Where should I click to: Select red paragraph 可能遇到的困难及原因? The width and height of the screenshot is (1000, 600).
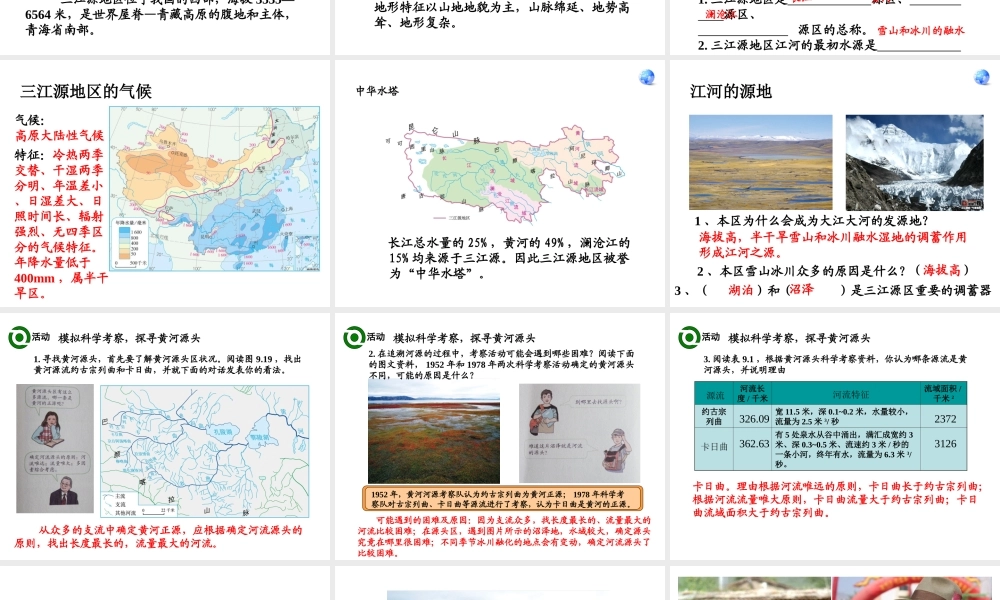[504, 536]
